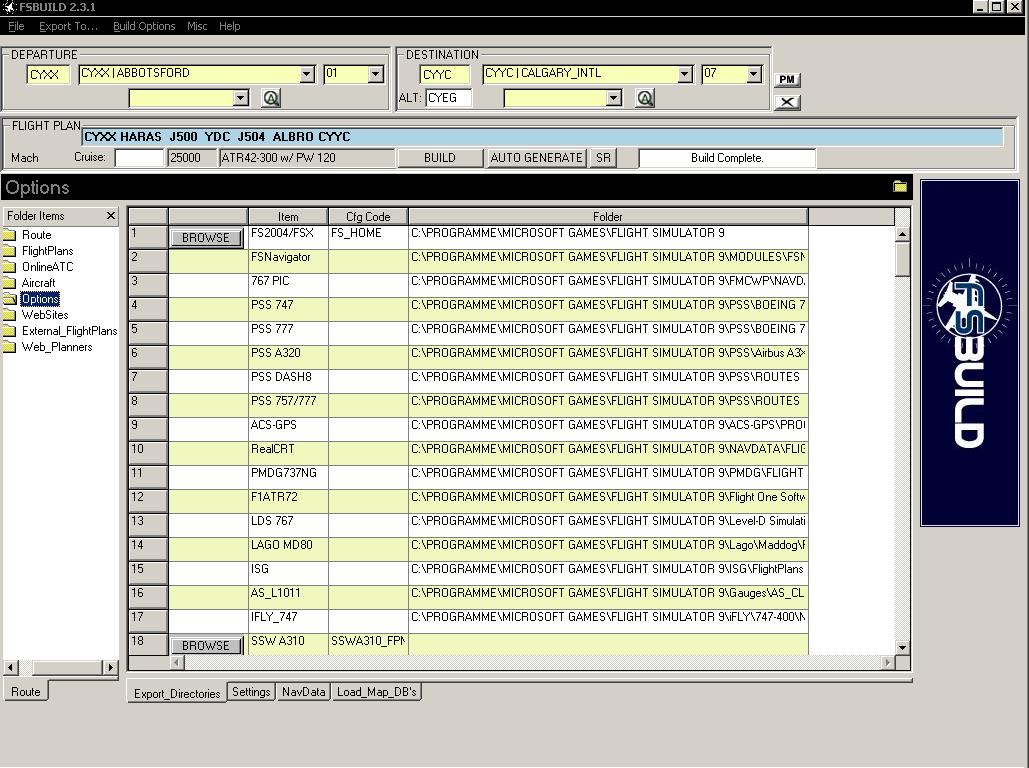
Task: Click the BUILD button
Action: pos(440,158)
